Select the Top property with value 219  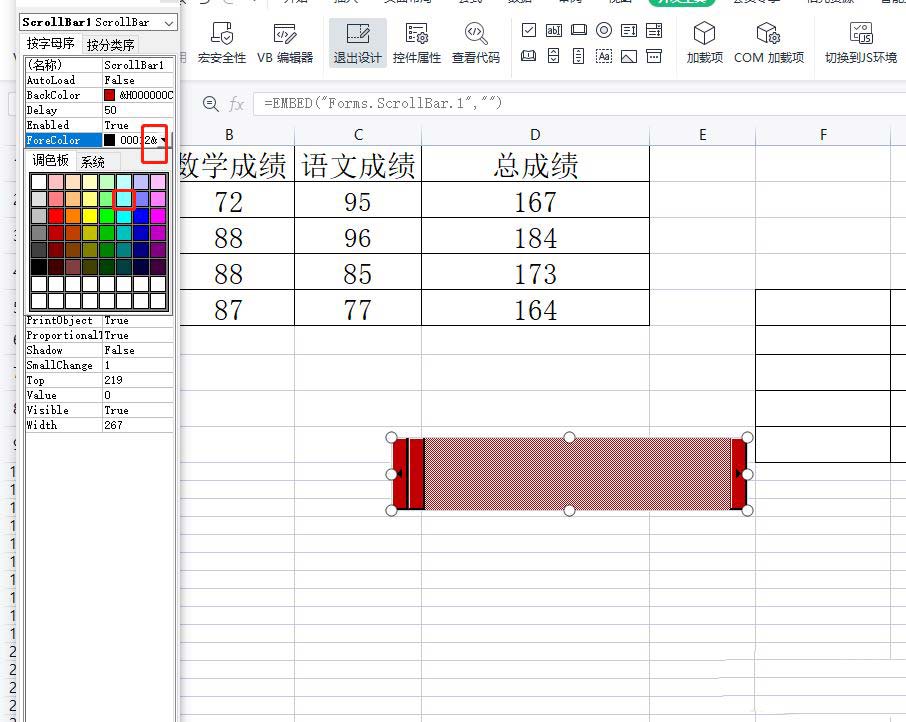coord(99,380)
